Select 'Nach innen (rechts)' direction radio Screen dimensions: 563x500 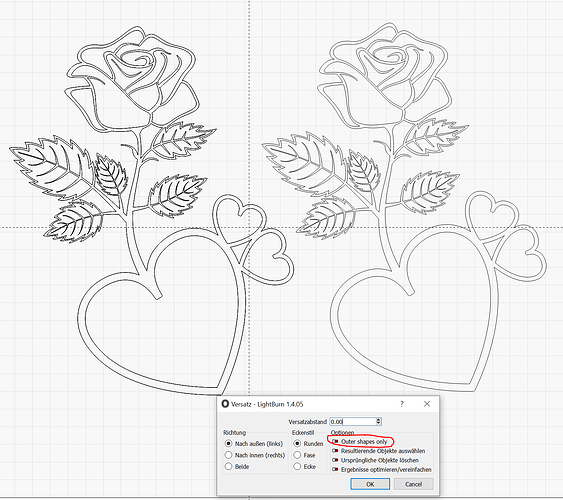[229, 455]
